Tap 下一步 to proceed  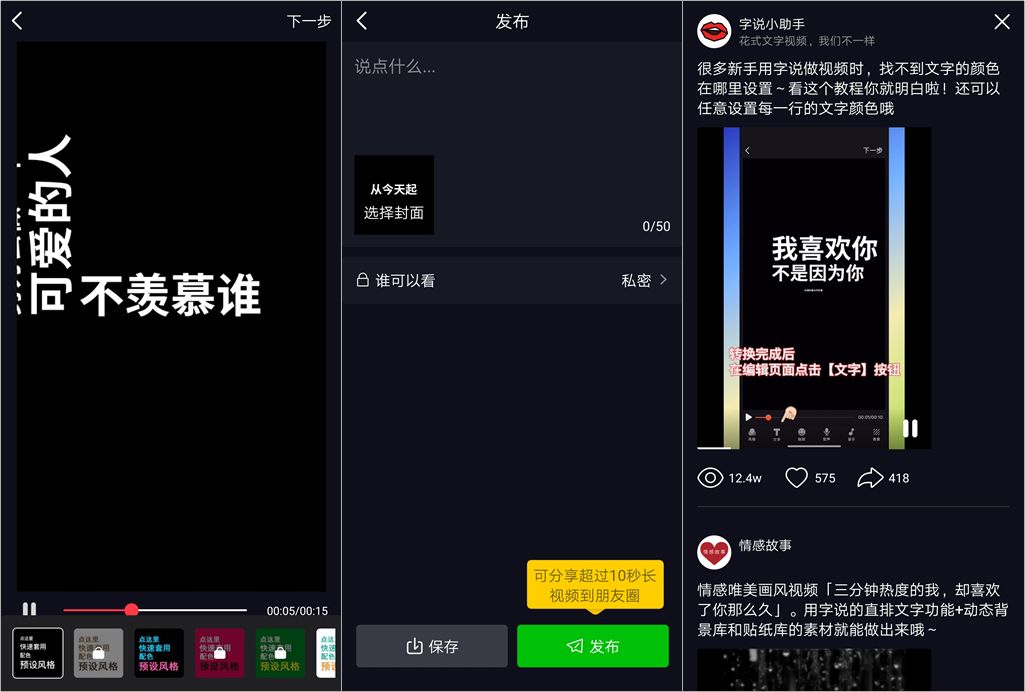tap(306, 20)
